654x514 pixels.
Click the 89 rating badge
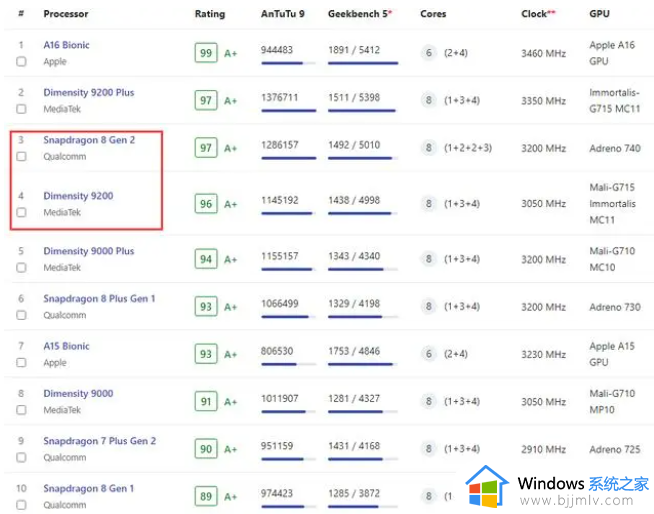tap(206, 496)
